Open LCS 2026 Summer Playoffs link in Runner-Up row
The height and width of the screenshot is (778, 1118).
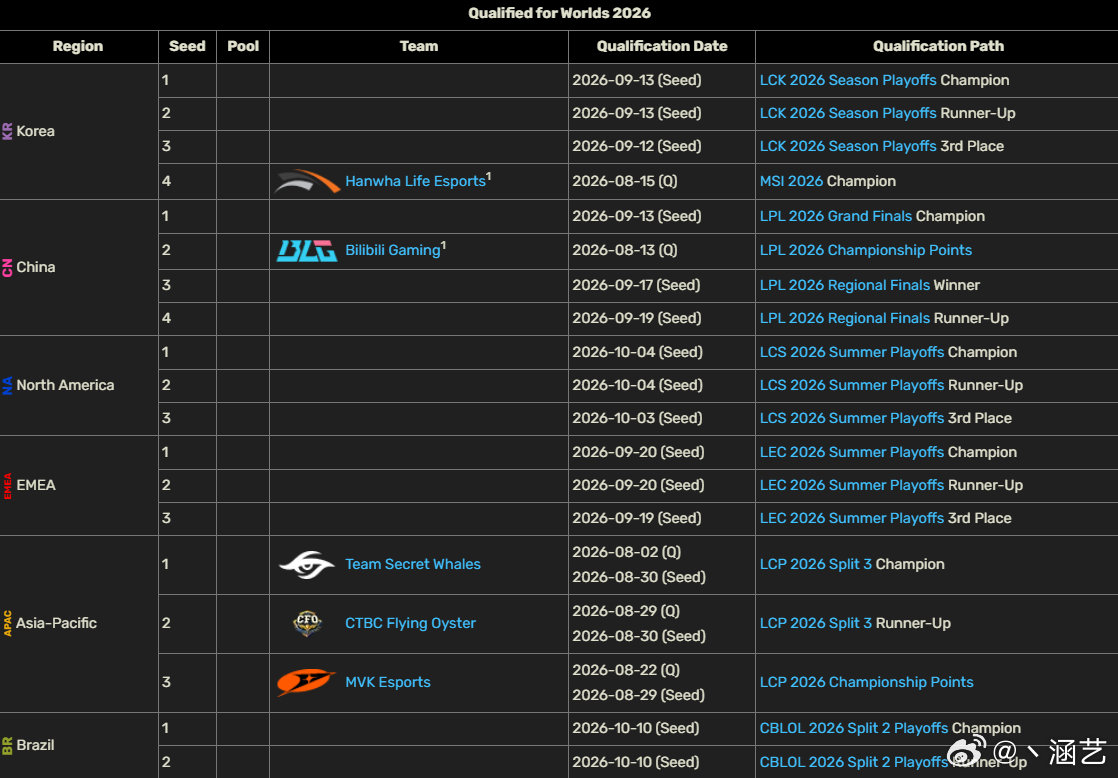pyautogui.click(x=851, y=385)
